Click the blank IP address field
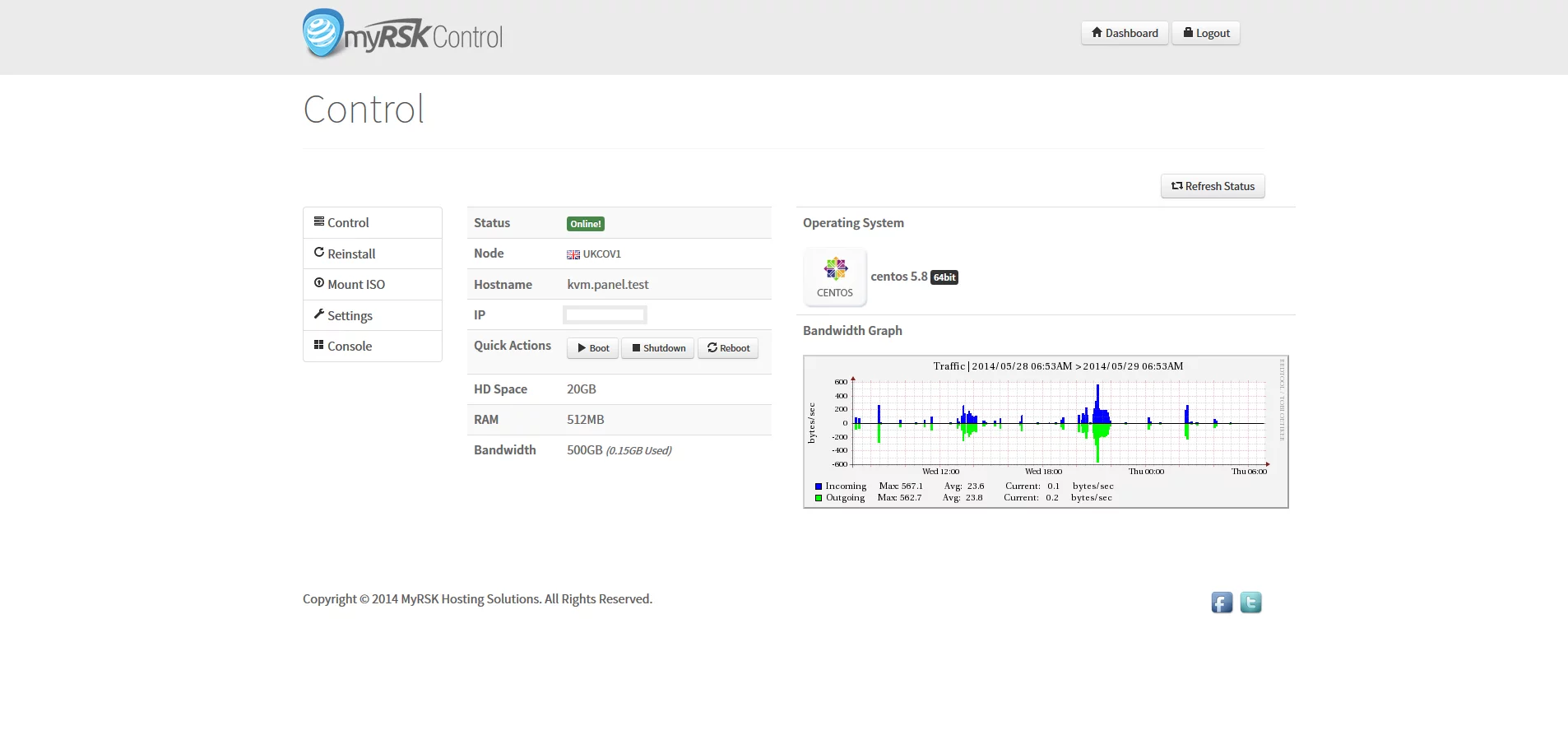This screenshot has height=740, width=1568. point(605,314)
